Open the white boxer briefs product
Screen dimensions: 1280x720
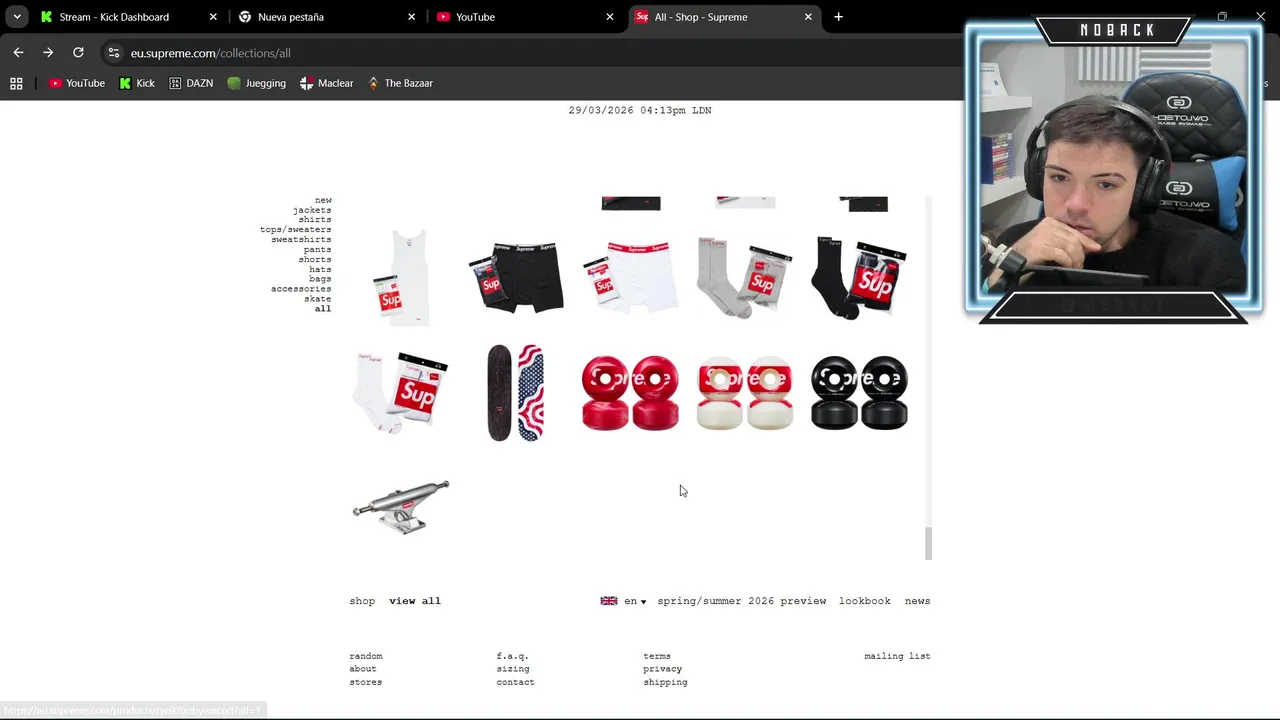(630, 277)
